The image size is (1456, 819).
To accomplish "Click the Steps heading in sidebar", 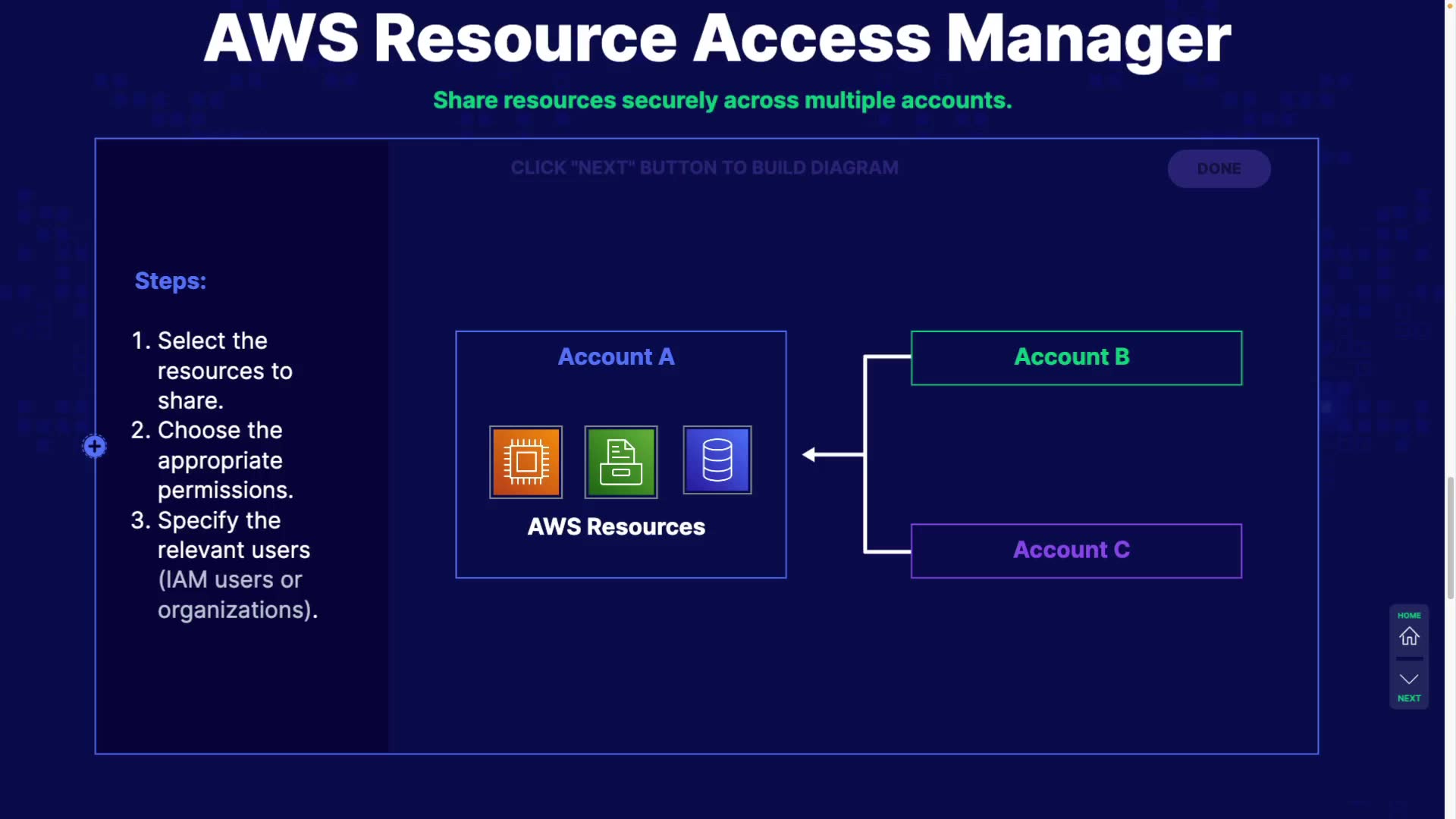I will (x=171, y=281).
